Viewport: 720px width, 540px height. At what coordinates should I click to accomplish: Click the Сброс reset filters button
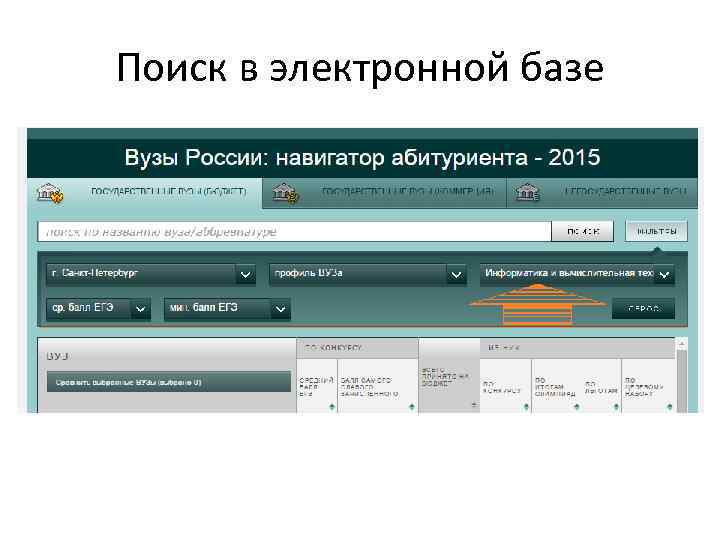click(x=643, y=309)
